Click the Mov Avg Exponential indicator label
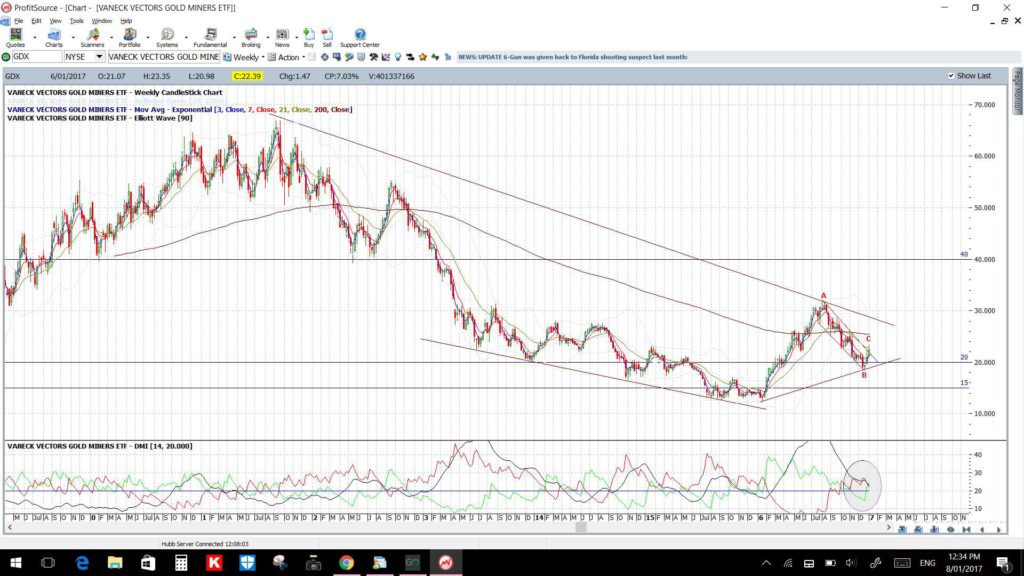 pyautogui.click(x=180, y=110)
